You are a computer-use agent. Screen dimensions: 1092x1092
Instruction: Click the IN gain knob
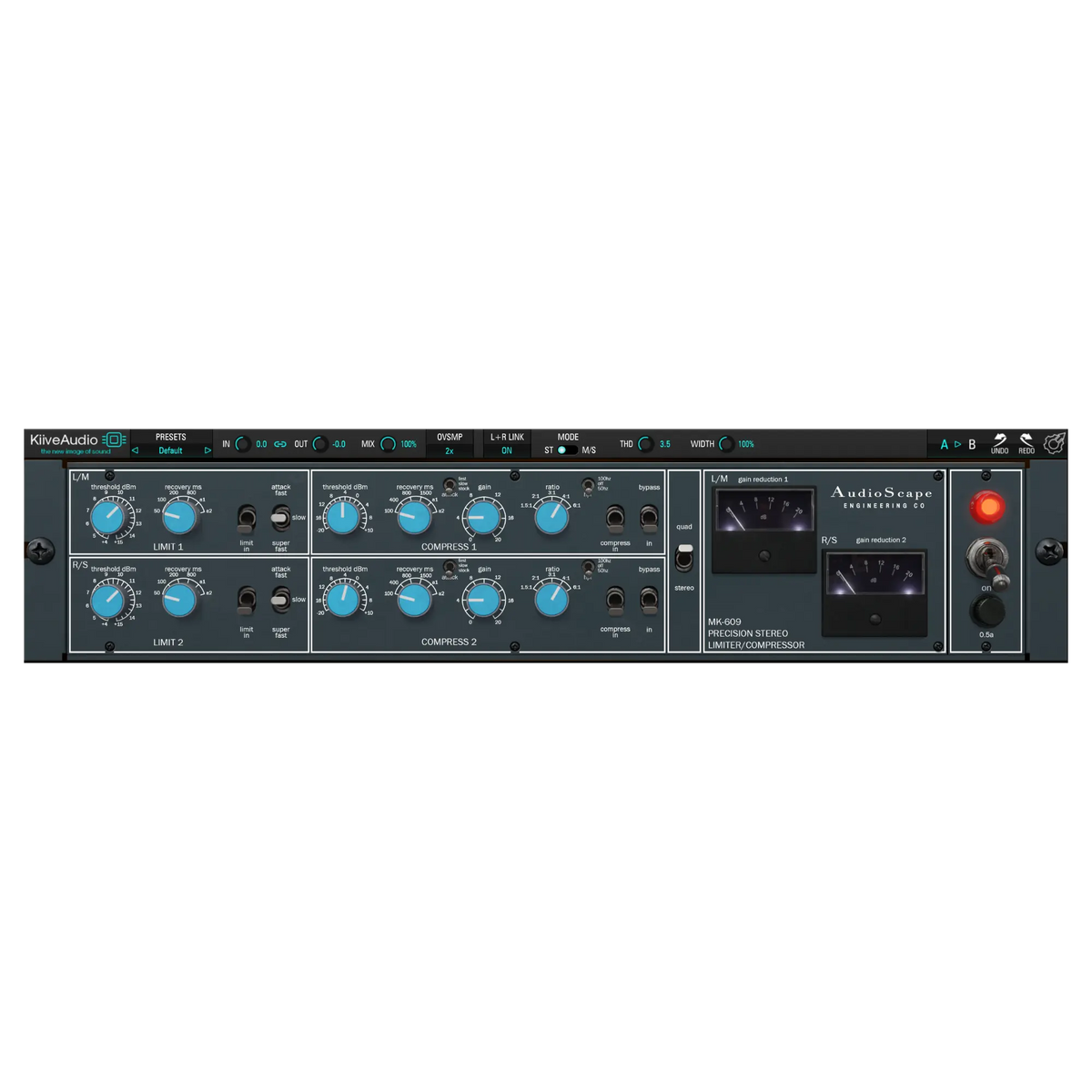click(x=243, y=444)
